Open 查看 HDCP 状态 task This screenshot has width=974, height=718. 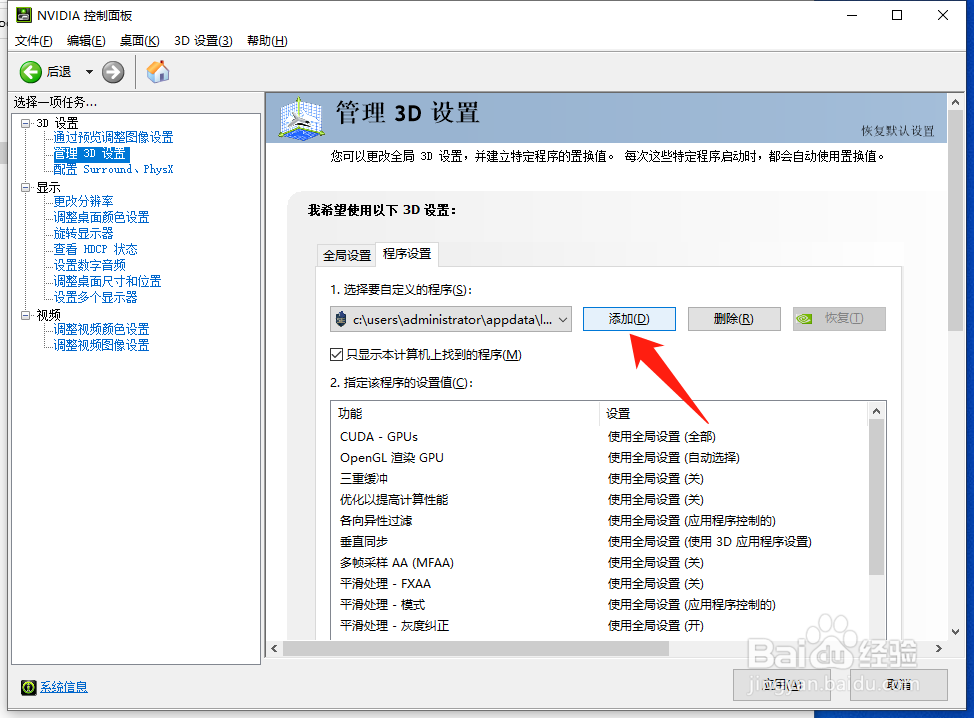click(95, 249)
